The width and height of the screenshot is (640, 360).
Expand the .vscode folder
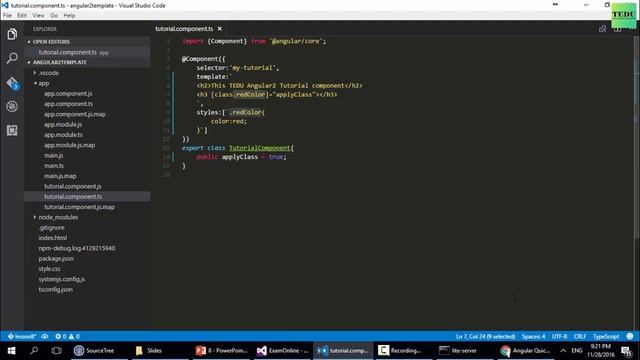click(x=49, y=73)
